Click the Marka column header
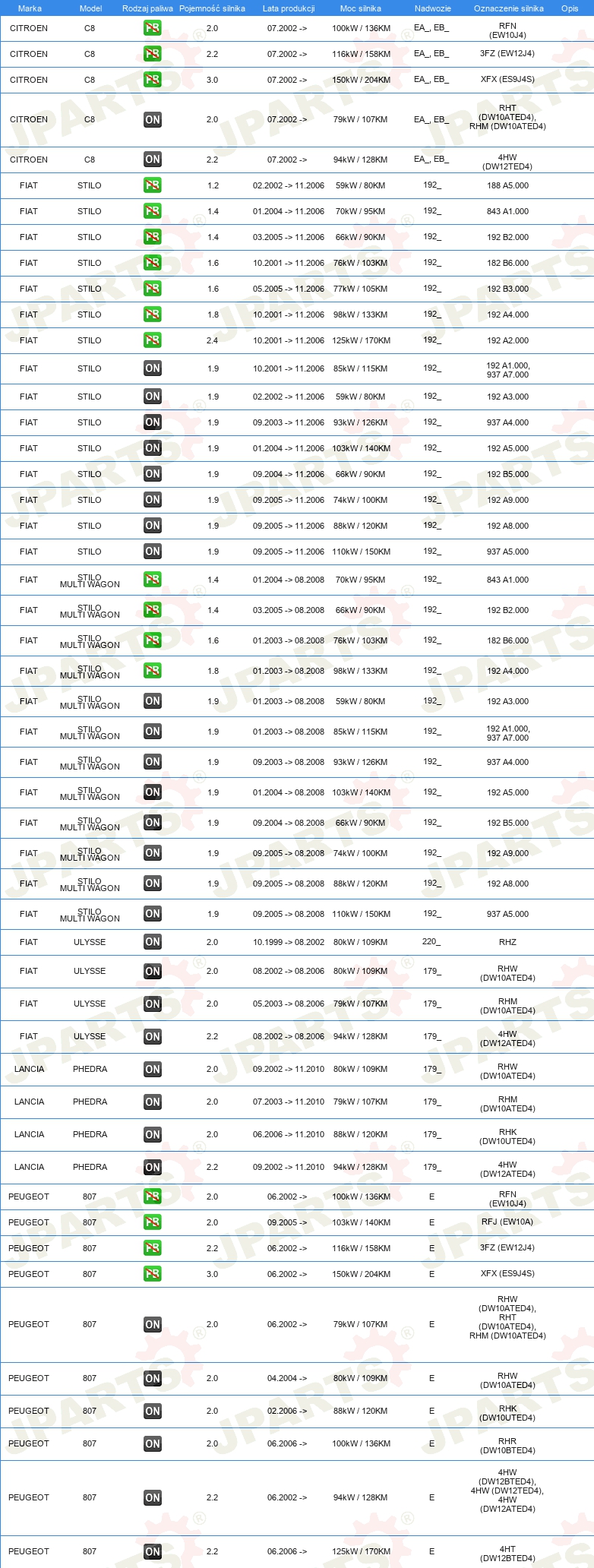Screen dimensions: 594x1568 (29, 8)
